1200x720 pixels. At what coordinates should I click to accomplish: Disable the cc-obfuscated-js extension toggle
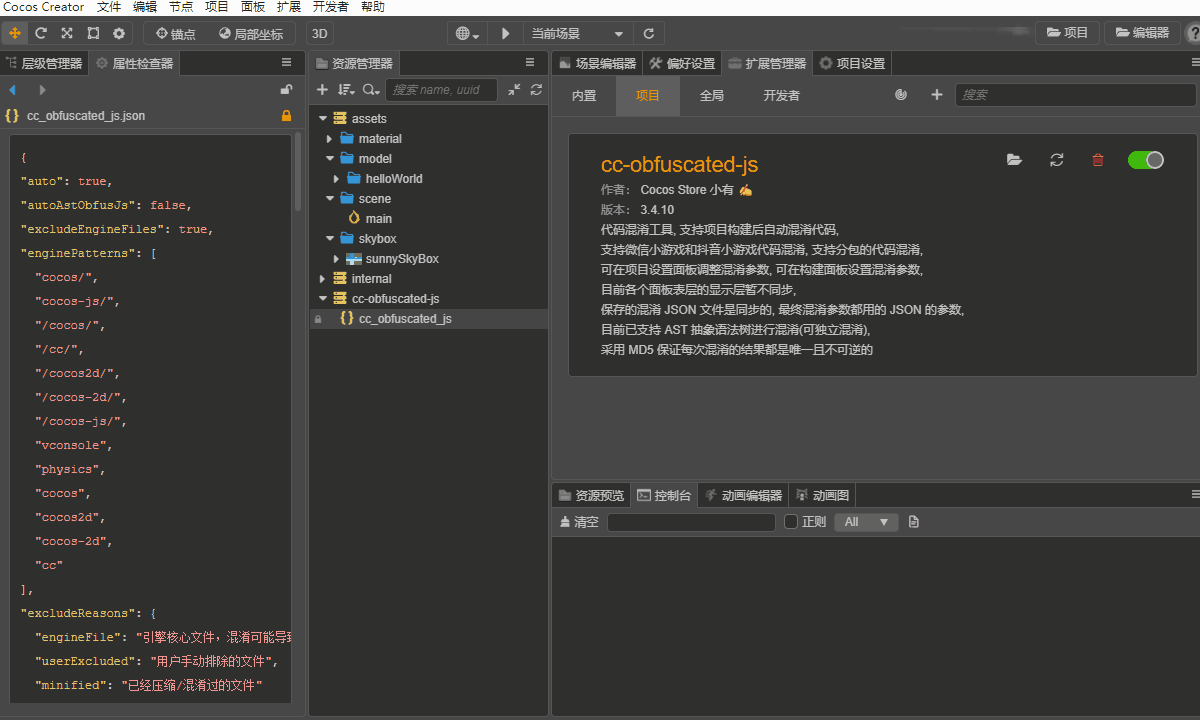tap(1146, 160)
